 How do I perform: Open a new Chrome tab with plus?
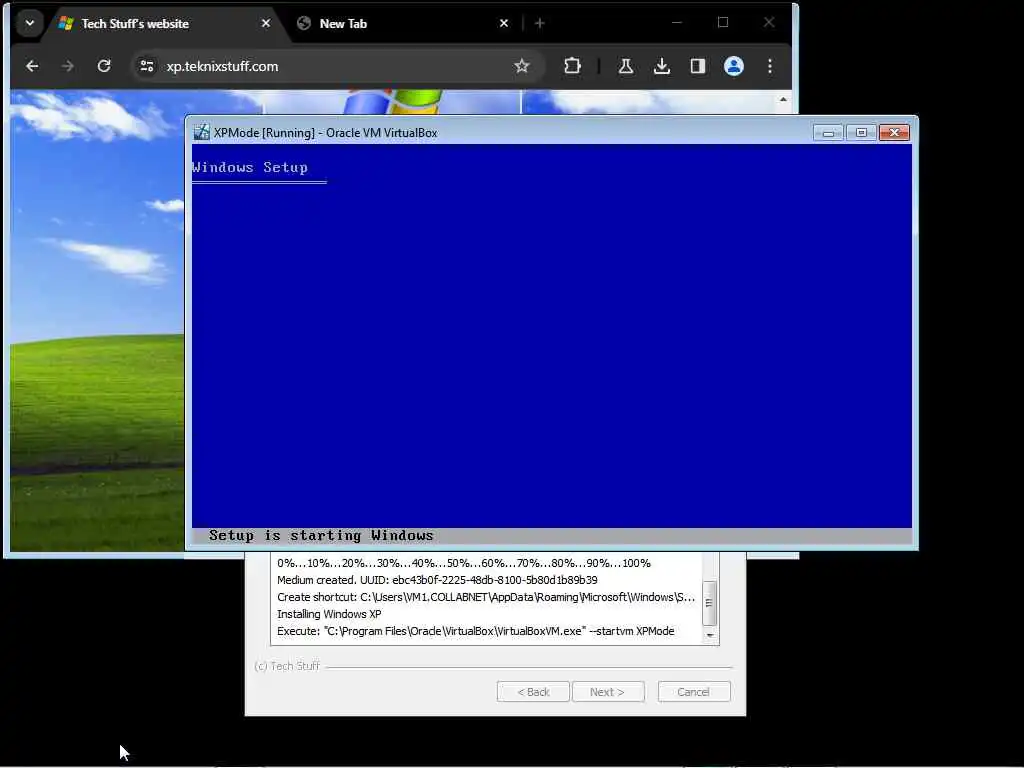point(539,24)
